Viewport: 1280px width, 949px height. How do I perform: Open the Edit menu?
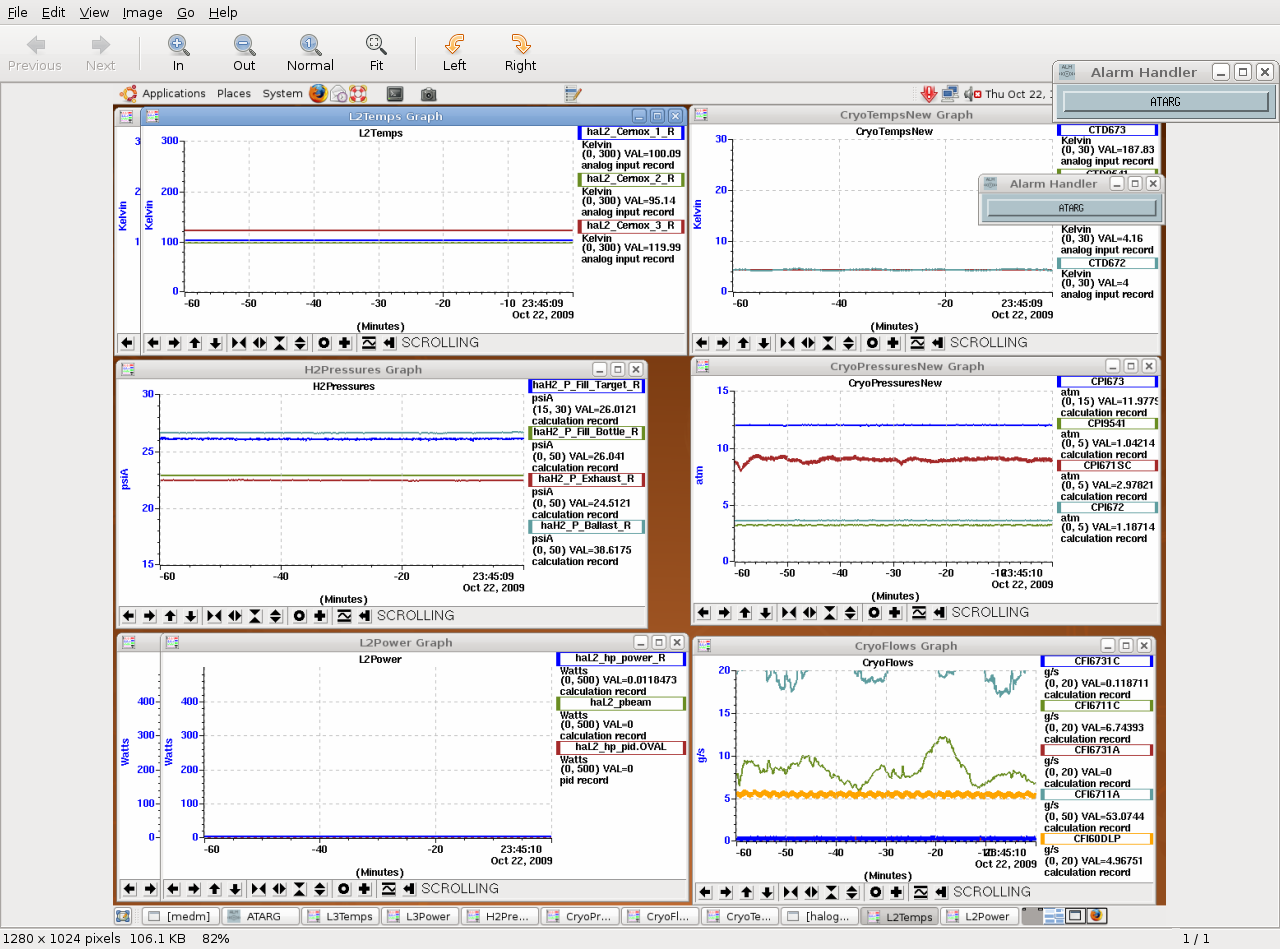point(53,13)
